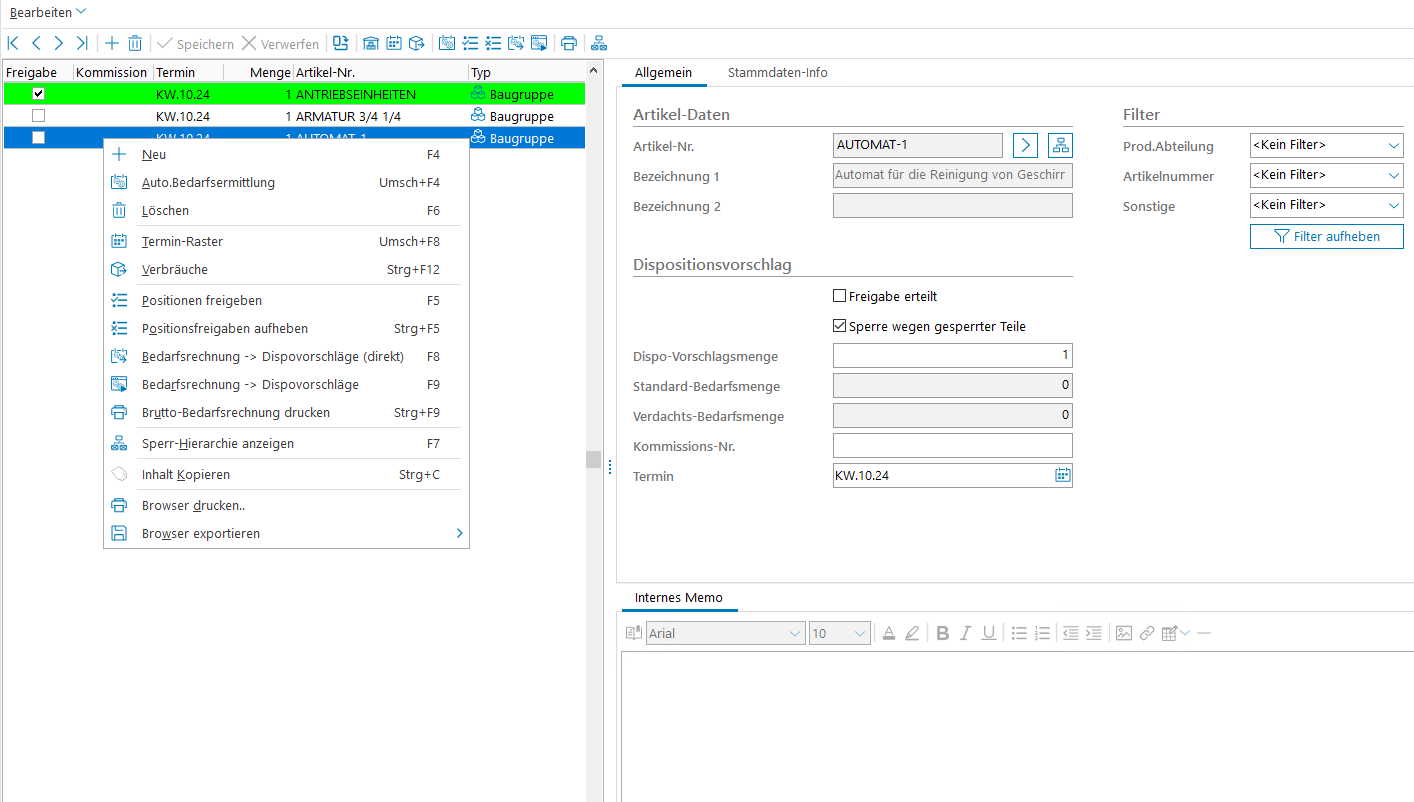The image size is (1414, 802).
Task: Click the Kommissions-Nr. input field
Action: [x=951, y=446]
